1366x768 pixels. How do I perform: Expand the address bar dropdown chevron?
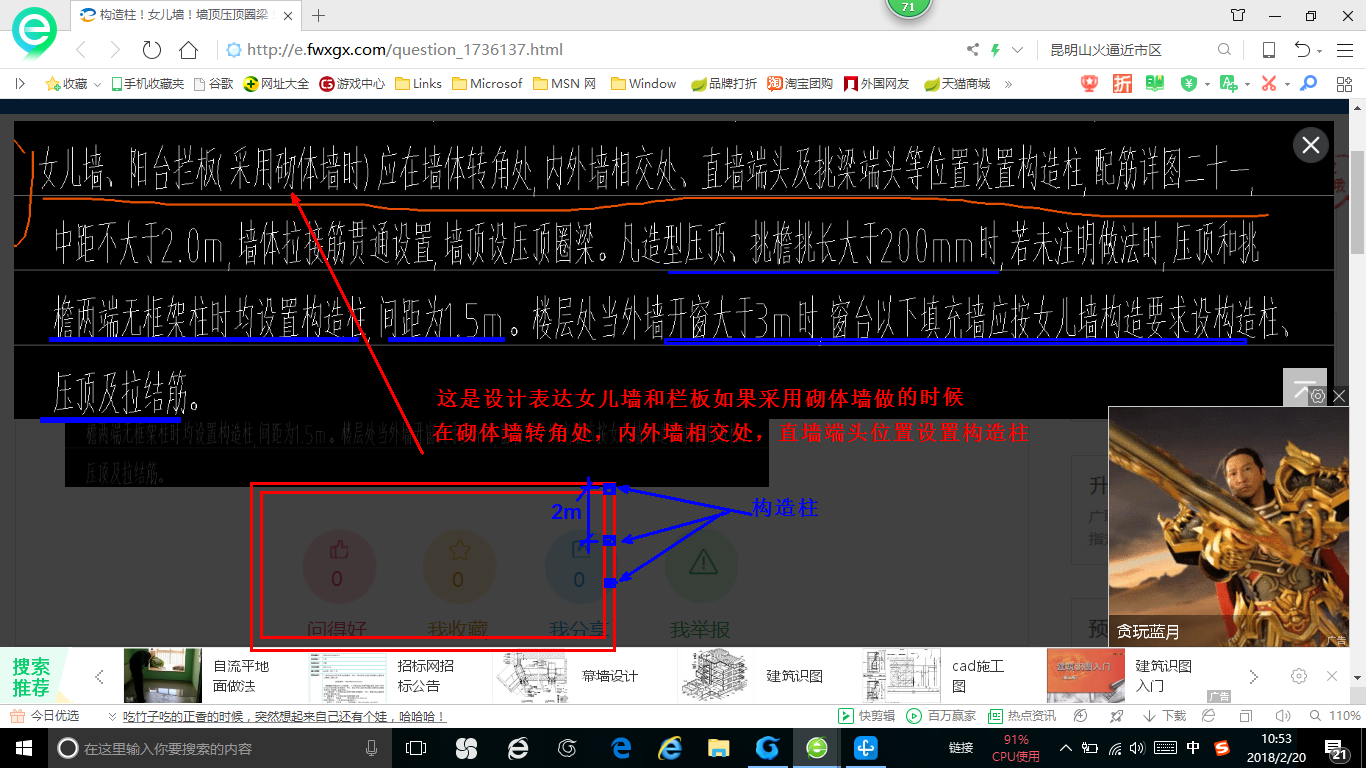[1018, 50]
